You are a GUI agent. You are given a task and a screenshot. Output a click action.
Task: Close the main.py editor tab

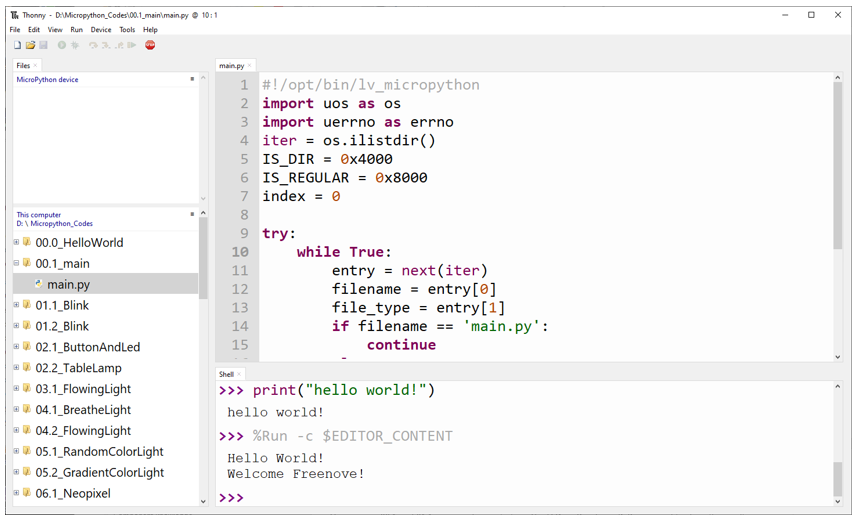[x=250, y=66]
